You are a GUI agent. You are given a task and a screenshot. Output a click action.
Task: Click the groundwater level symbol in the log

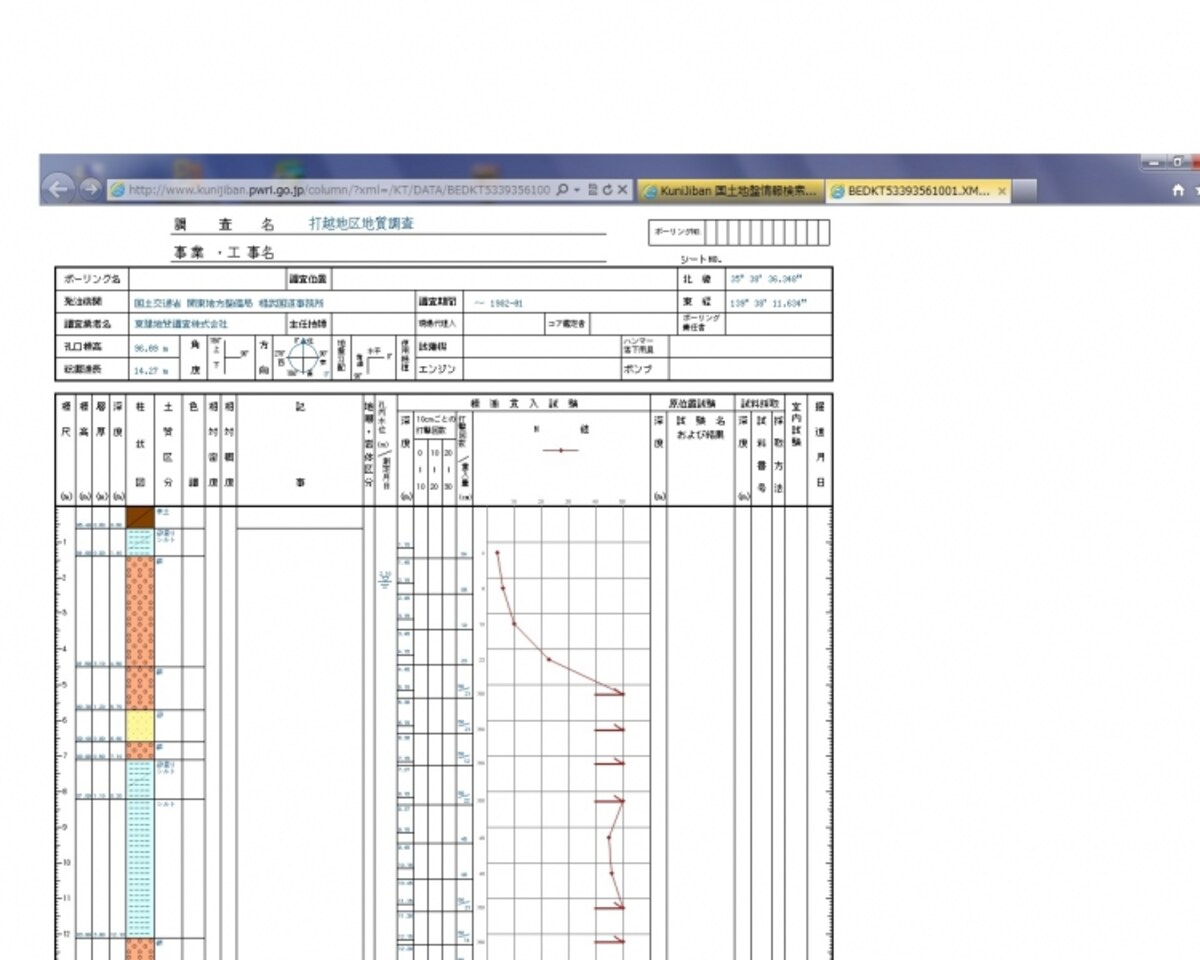384,579
